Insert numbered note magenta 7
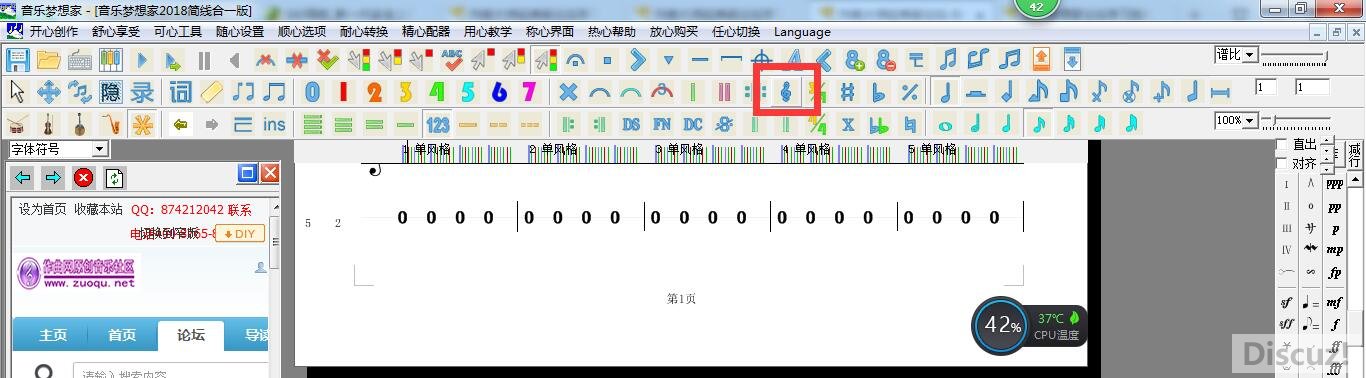 pos(529,92)
